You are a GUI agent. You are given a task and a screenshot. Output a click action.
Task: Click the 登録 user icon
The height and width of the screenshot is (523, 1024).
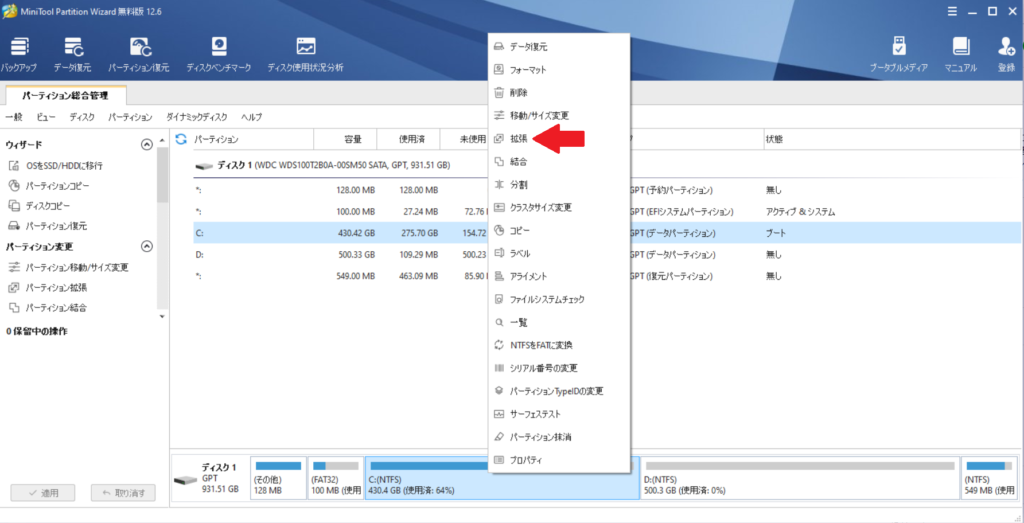1006,54
